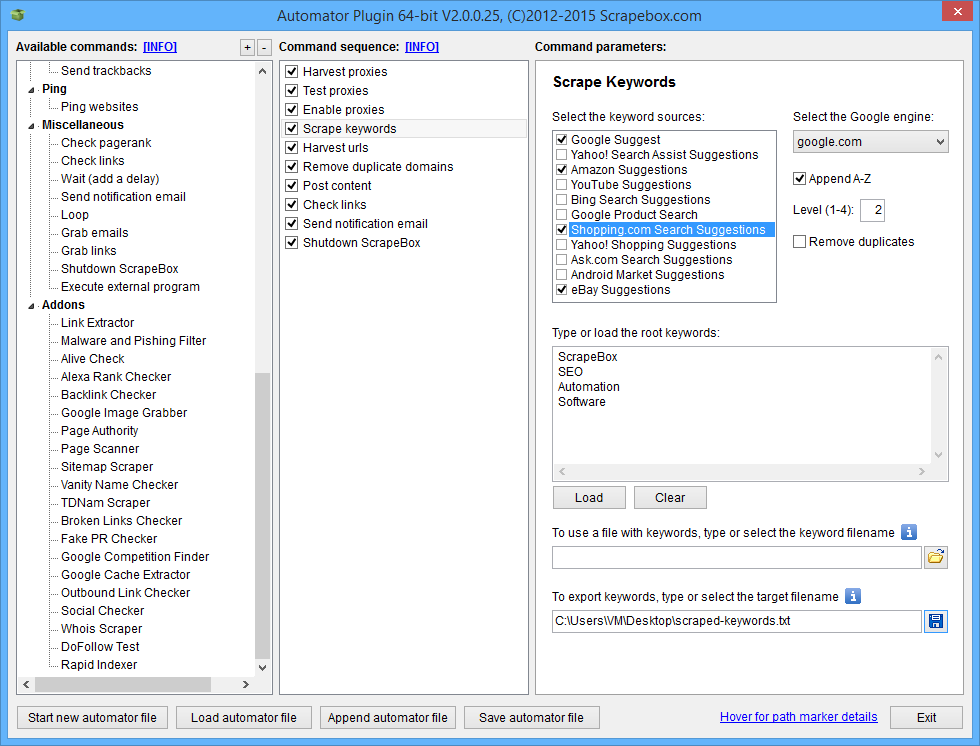Uncheck the Append A-Z option
980x746 pixels.
coord(800,179)
